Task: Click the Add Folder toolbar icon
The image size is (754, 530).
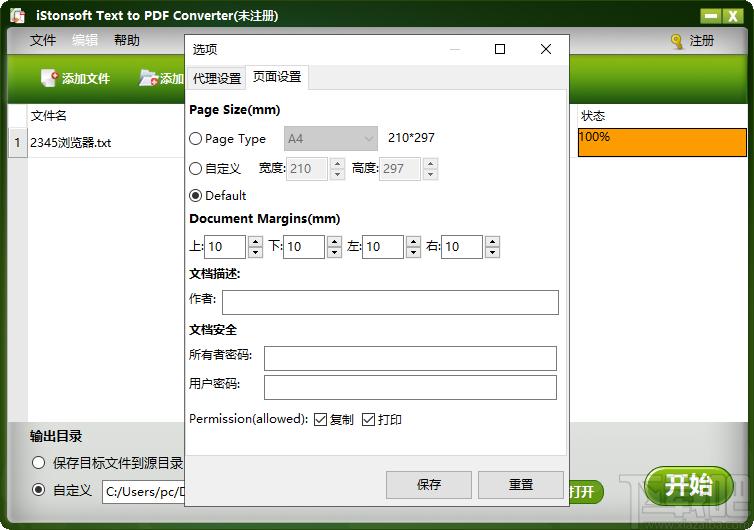Action: pos(149,78)
